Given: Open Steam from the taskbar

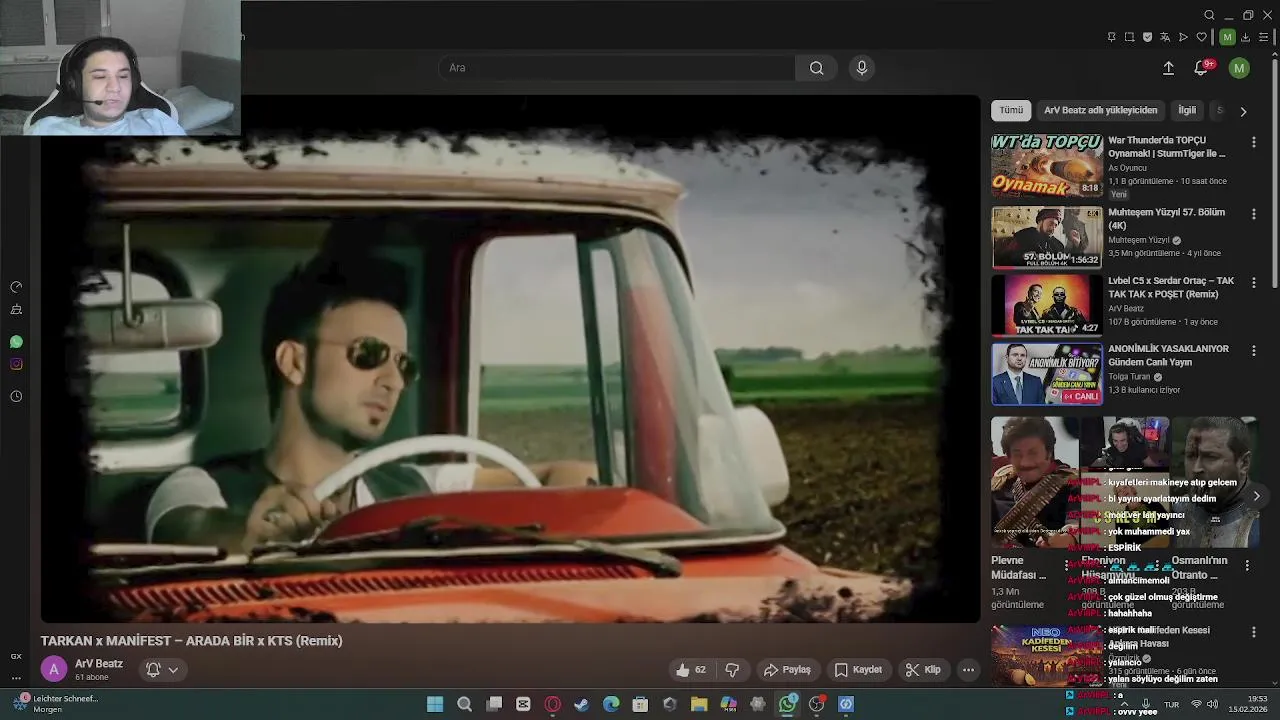Looking at the screenshot, I should pos(581,704).
